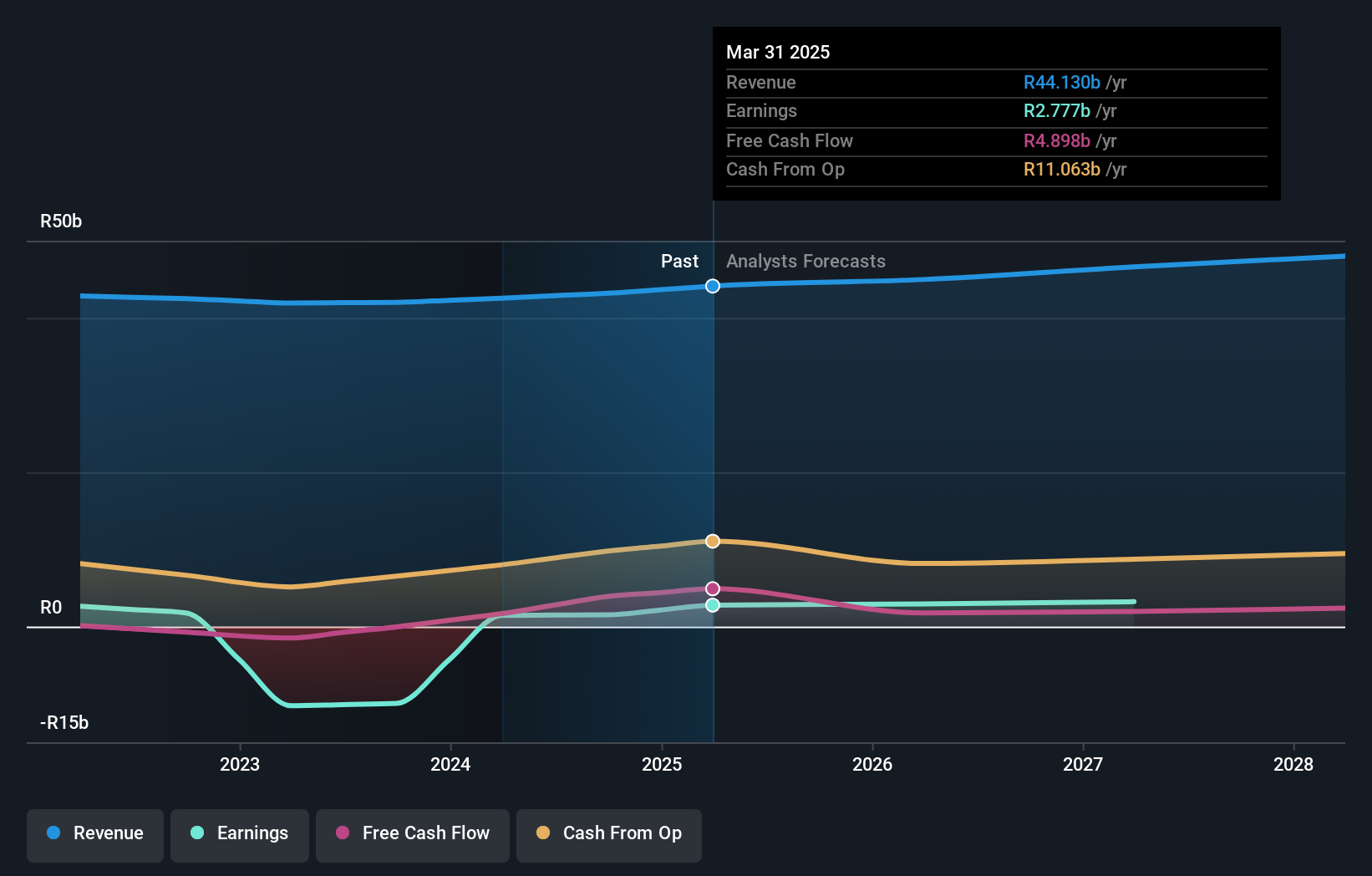
Task: Select the pink Free Cash Flow chart marker
Action: coord(712,588)
